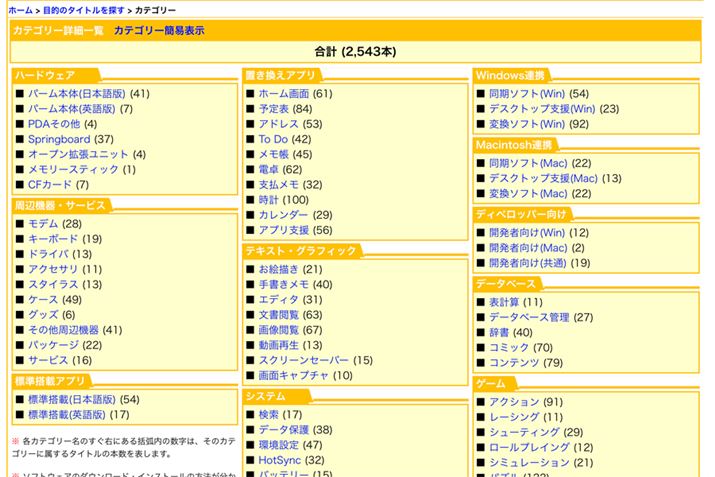Open スクリーンセーバー category
Viewport: 715px width, 477px height.
point(304,359)
